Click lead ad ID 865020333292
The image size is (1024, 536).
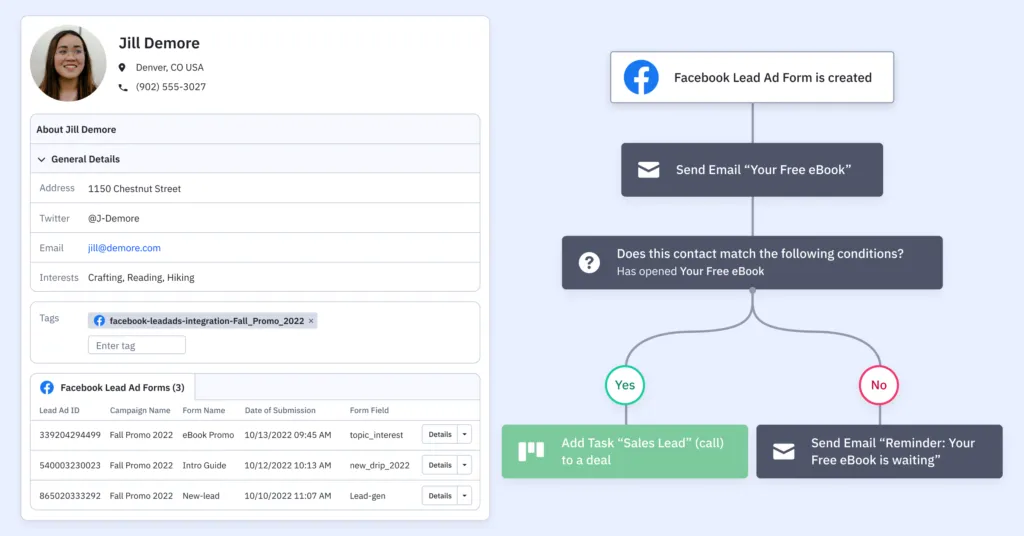[x=70, y=496]
